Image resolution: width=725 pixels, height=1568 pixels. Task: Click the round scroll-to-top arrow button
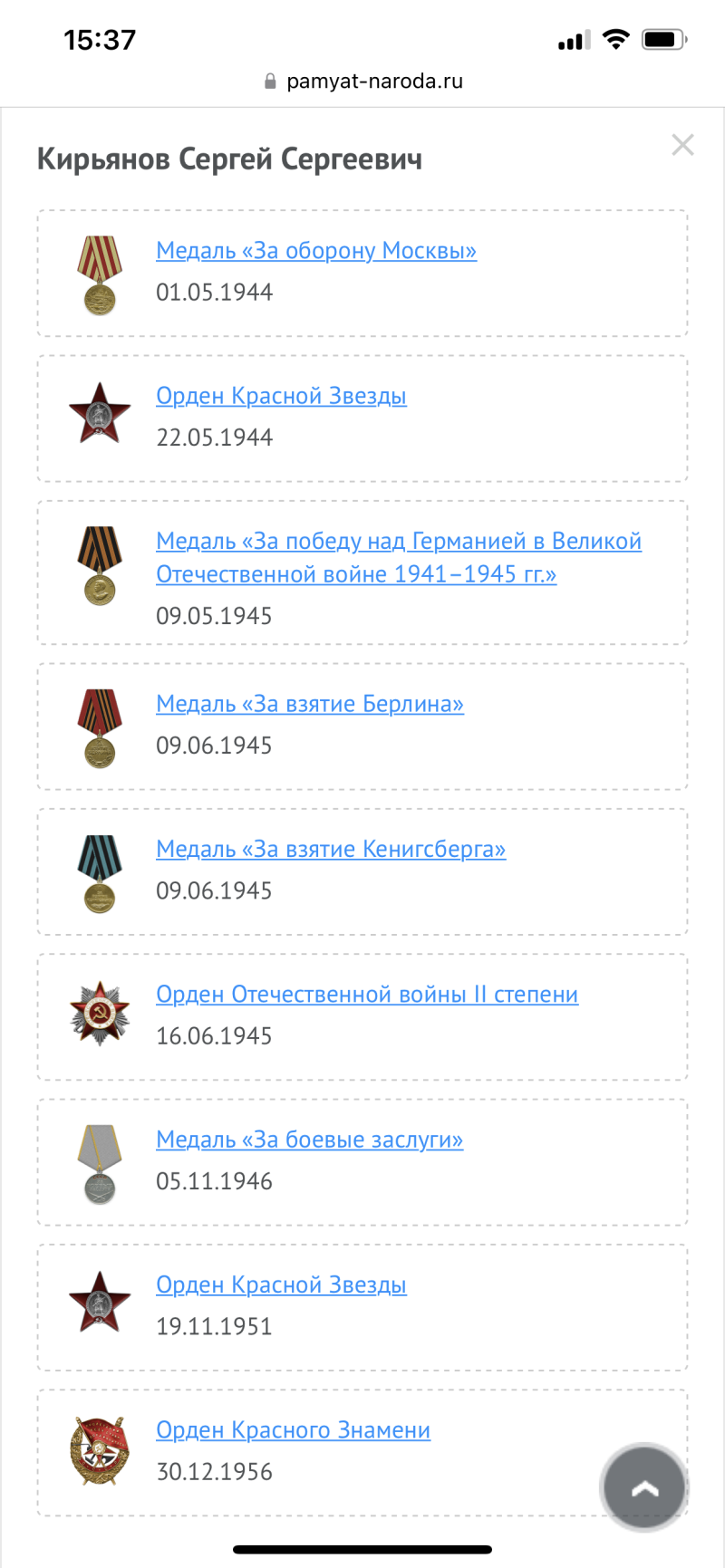(644, 1486)
